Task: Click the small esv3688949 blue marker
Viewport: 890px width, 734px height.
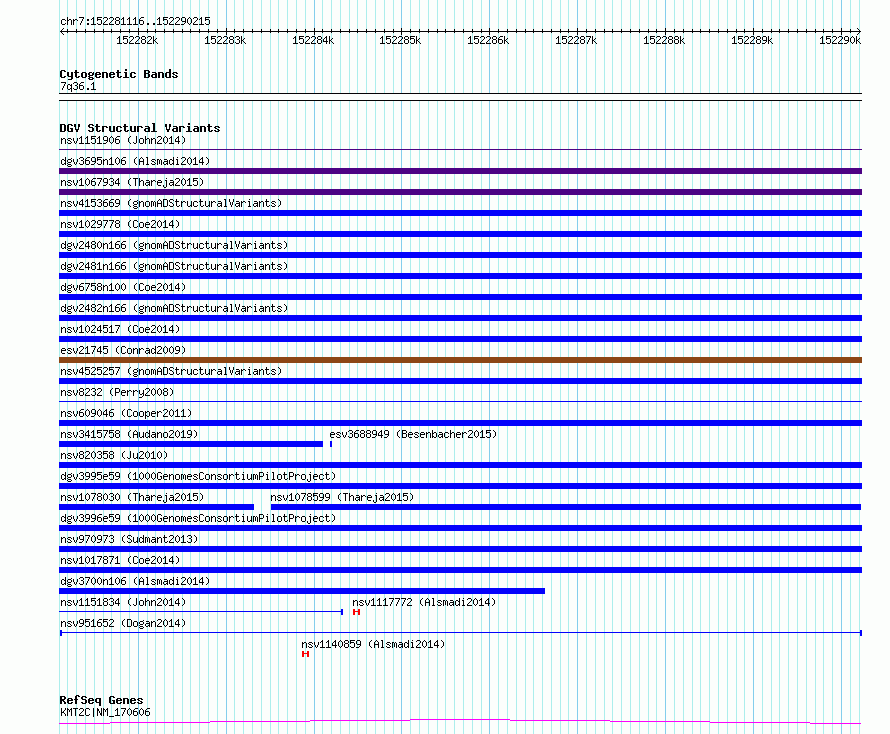Action: 331,444
